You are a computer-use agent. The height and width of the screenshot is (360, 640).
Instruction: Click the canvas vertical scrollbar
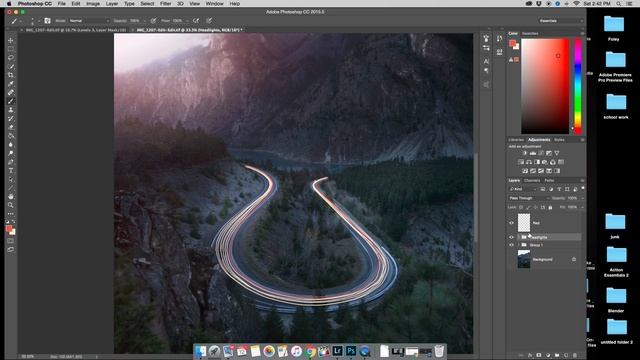[476, 197]
